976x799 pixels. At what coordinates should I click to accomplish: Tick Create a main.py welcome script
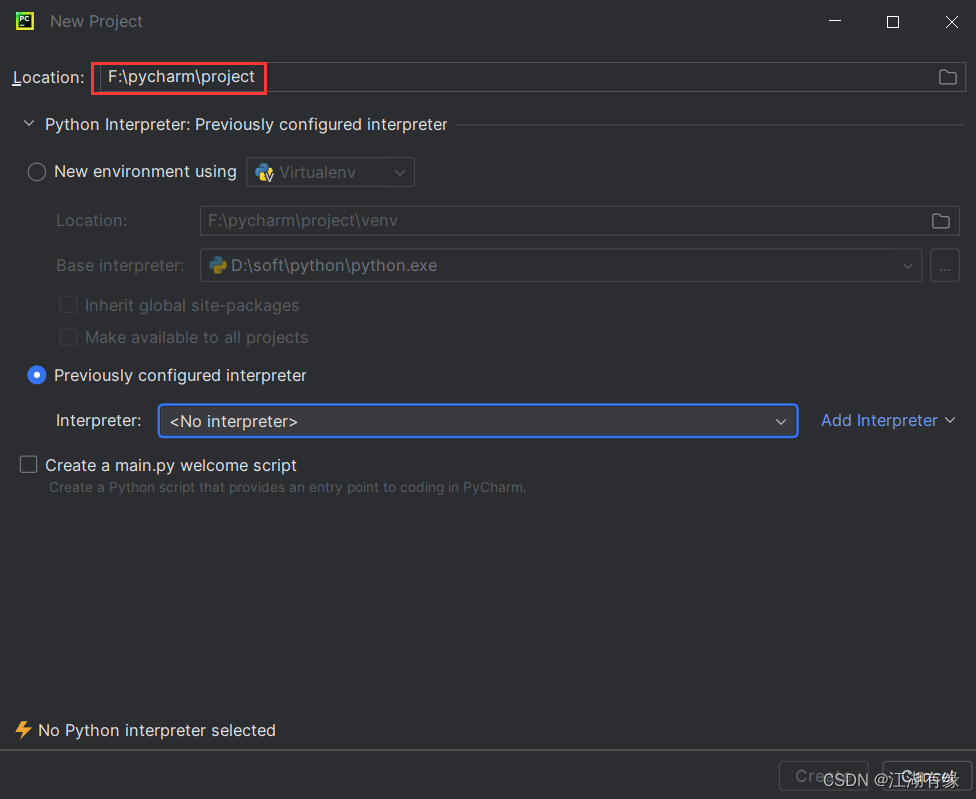pos(29,465)
